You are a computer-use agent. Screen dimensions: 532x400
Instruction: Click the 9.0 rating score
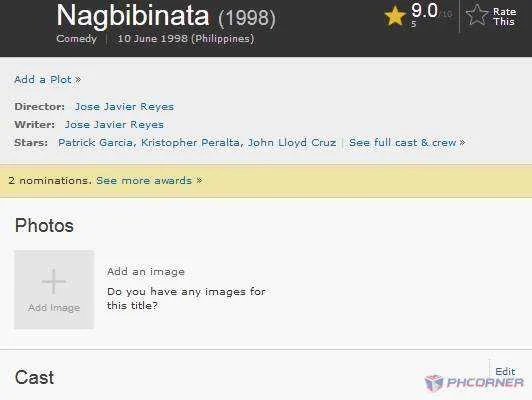coord(424,11)
